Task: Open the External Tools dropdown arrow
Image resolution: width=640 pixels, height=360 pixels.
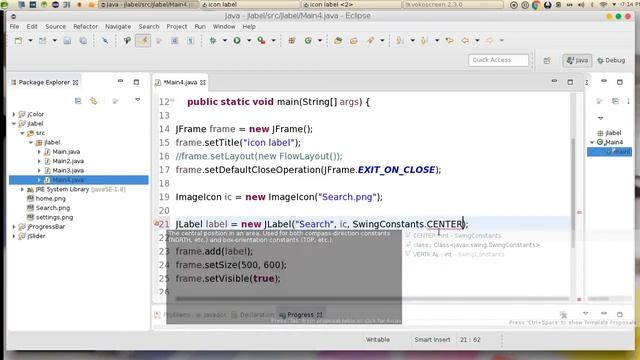Action: pyautogui.click(x=273, y=40)
